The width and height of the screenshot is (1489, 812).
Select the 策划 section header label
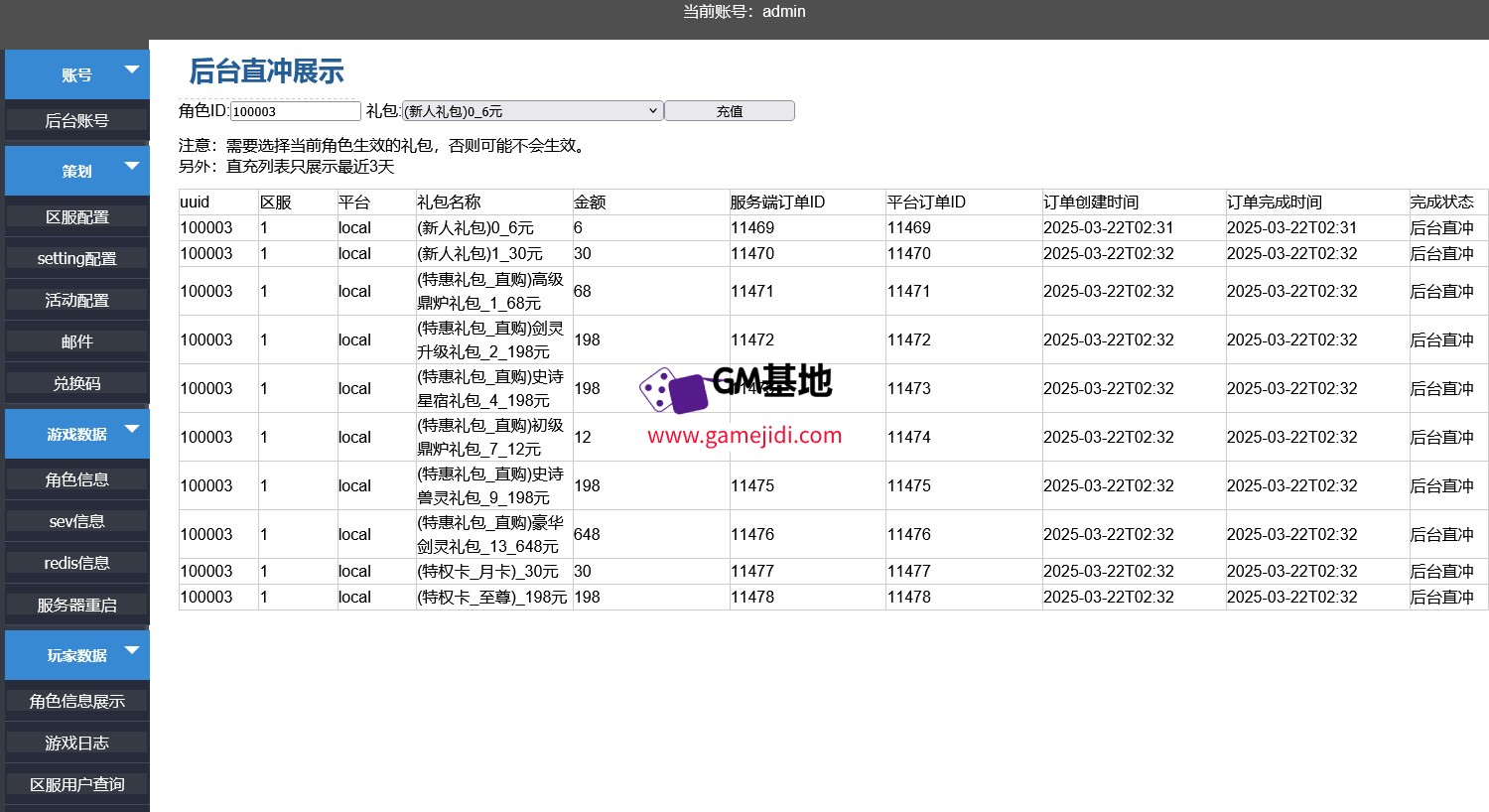pos(76,172)
